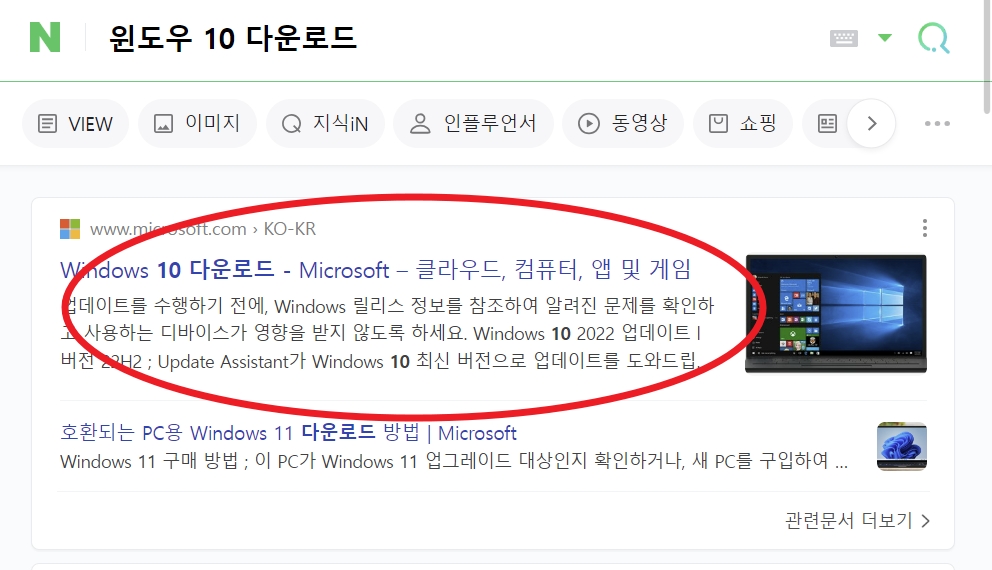This screenshot has height=570, width=992.
Task: Open the on-screen keyboard icon
Action: point(843,39)
